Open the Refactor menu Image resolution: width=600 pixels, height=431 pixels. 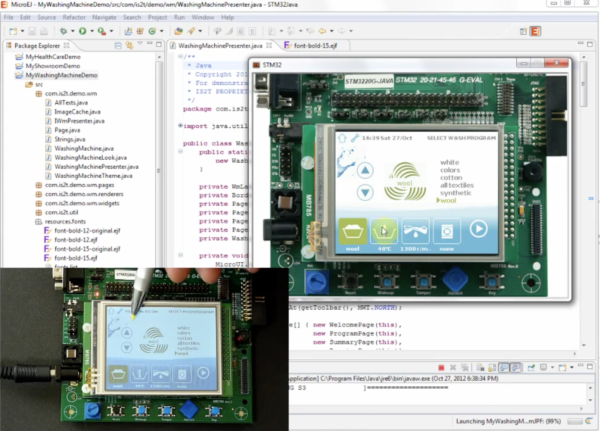(x=74, y=17)
